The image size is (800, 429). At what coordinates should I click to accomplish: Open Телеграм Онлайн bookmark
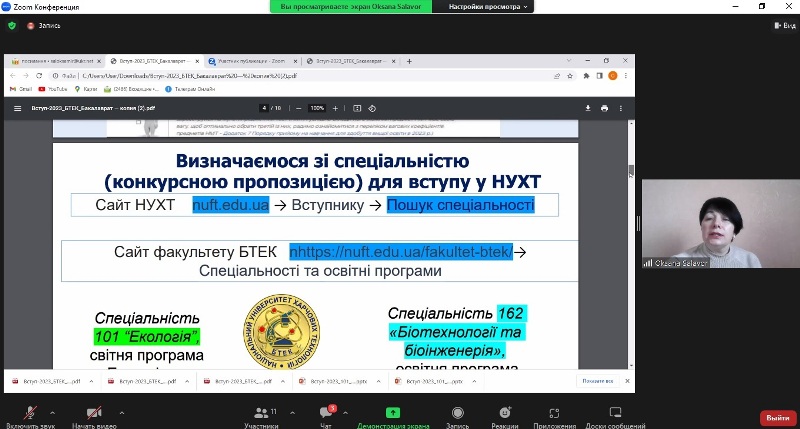click(x=190, y=89)
